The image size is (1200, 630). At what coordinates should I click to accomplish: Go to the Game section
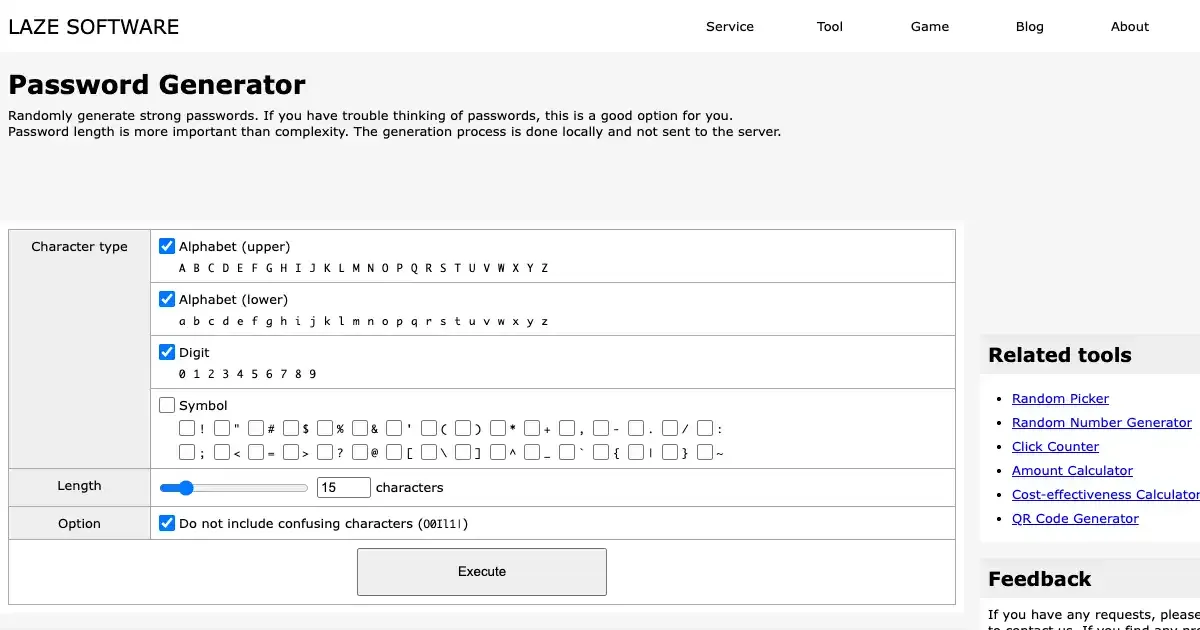[930, 27]
